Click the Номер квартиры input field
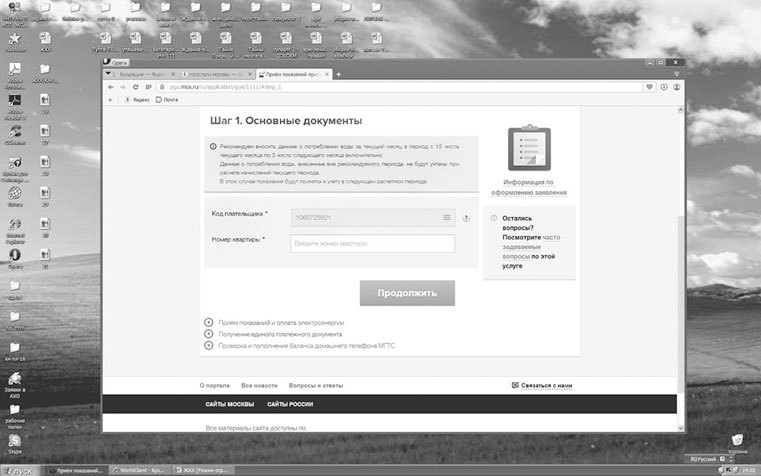 click(372, 244)
